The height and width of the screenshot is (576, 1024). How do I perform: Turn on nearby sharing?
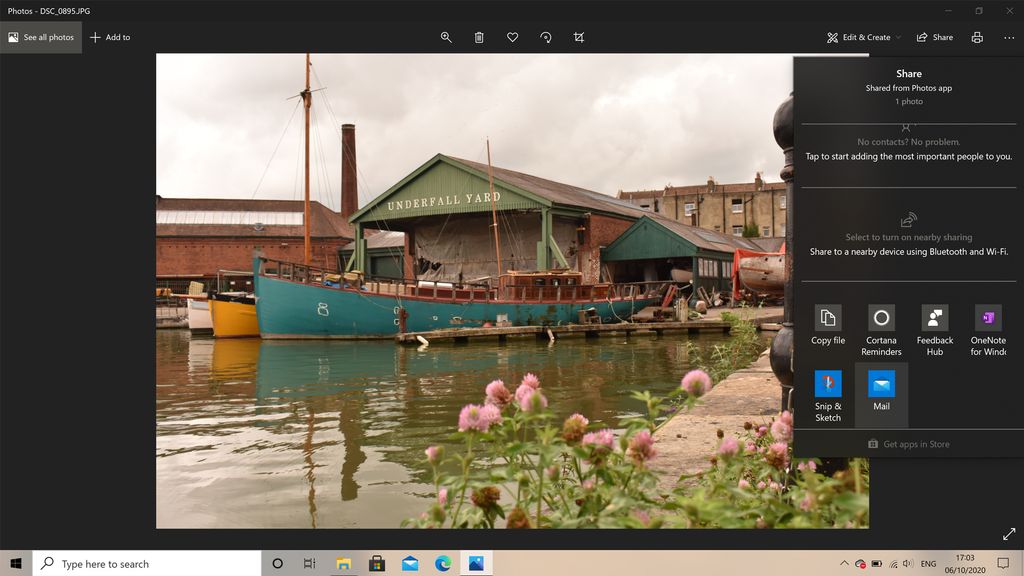(908, 237)
